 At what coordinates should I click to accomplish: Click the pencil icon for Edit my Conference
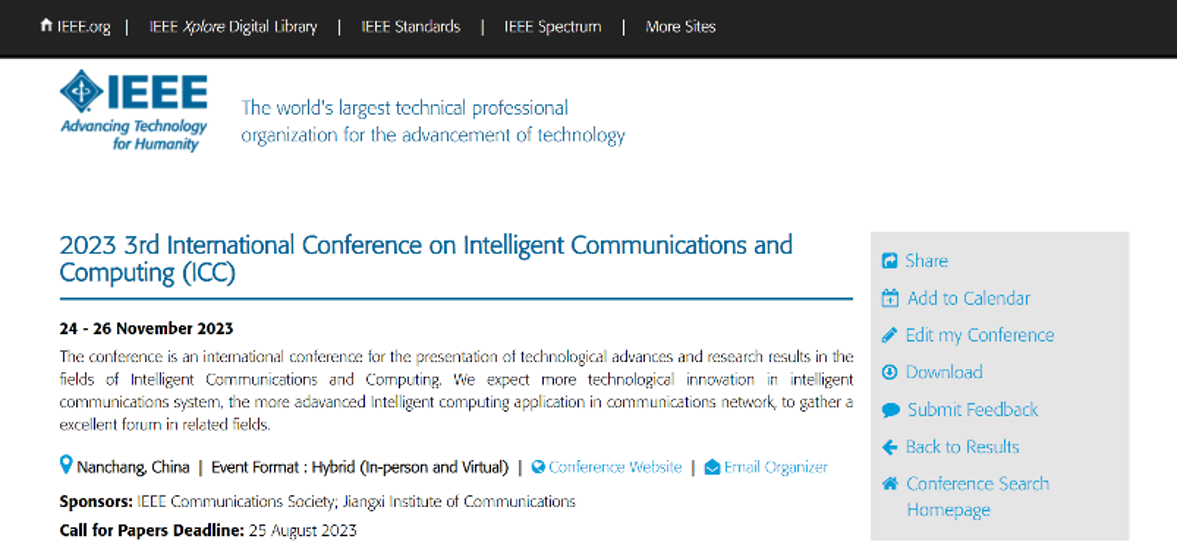click(x=890, y=335)
